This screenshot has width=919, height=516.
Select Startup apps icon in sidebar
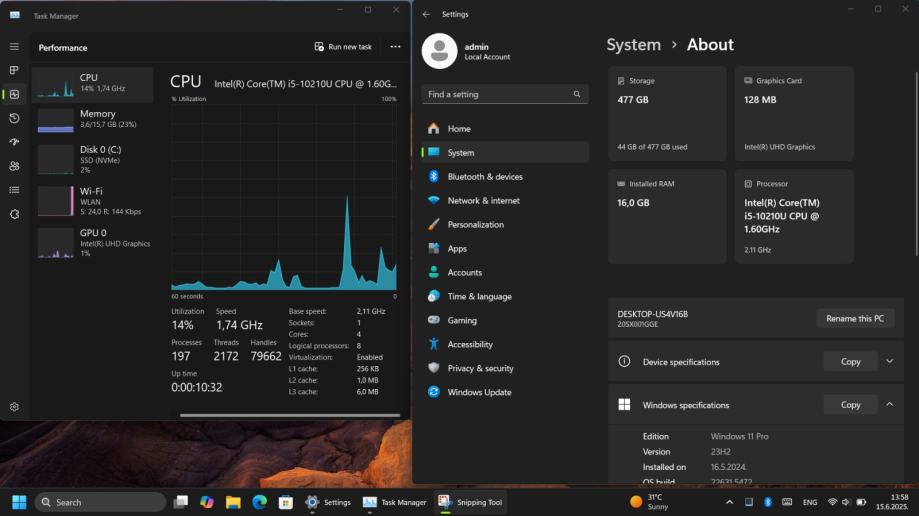tap(14, 142)
